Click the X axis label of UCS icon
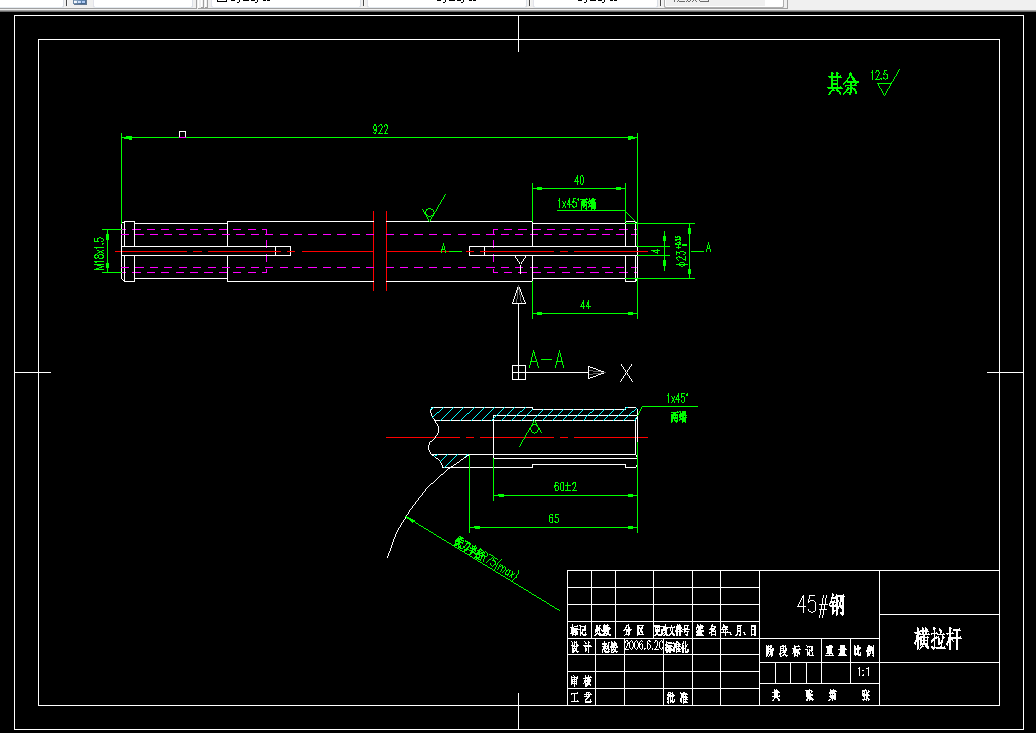The height and width of the screenshot is (733, 1036). coord(626,373)
